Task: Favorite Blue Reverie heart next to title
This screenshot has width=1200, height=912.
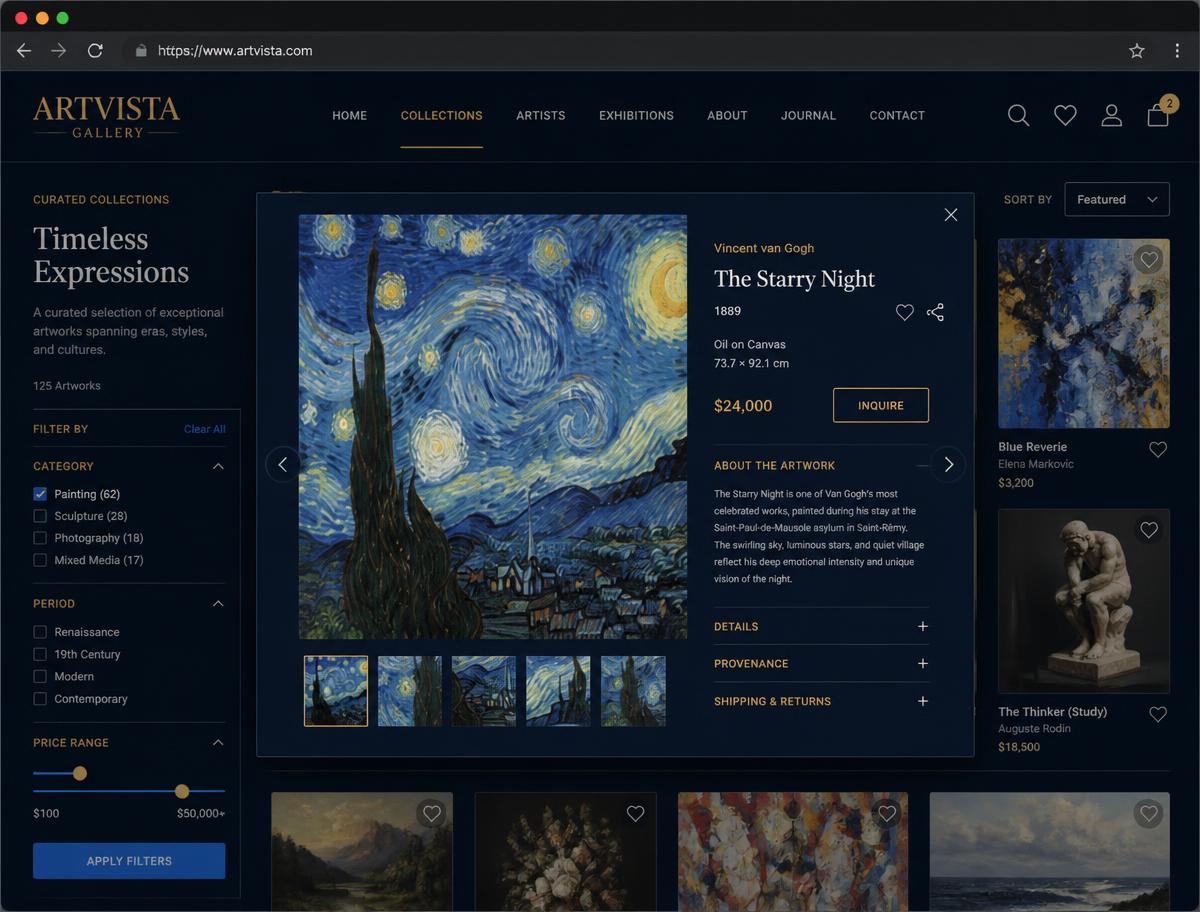Action: point(1158,450)
